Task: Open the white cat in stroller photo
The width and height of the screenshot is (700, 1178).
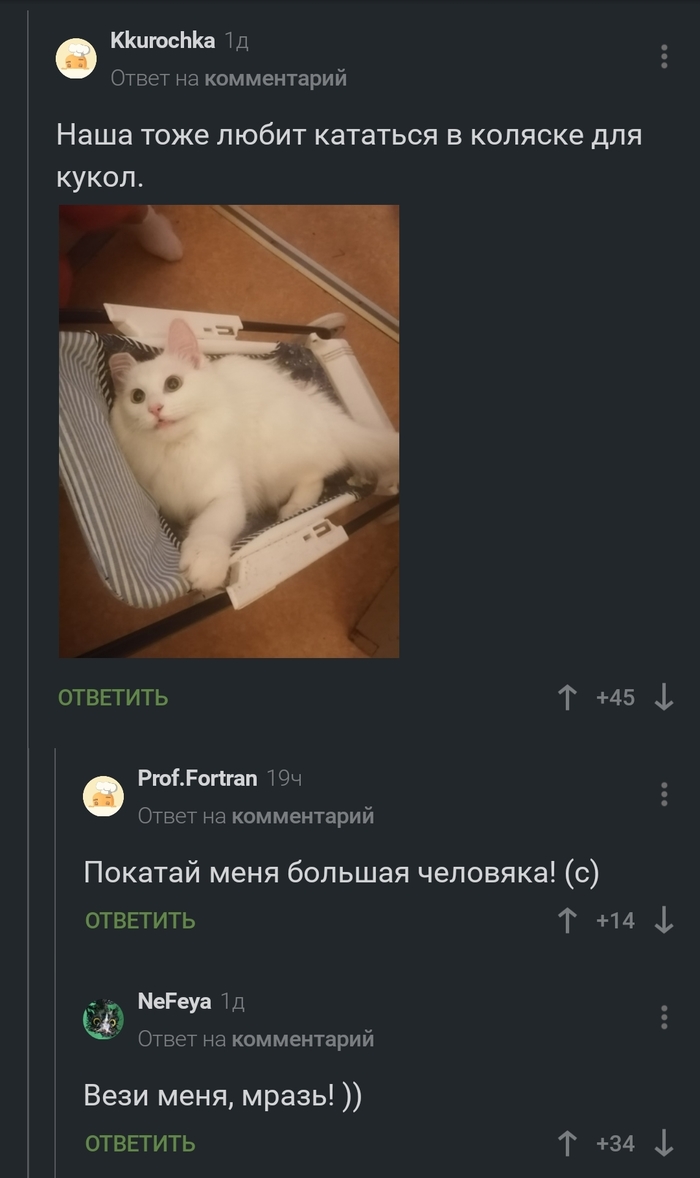Action: [x=229, y=431]
